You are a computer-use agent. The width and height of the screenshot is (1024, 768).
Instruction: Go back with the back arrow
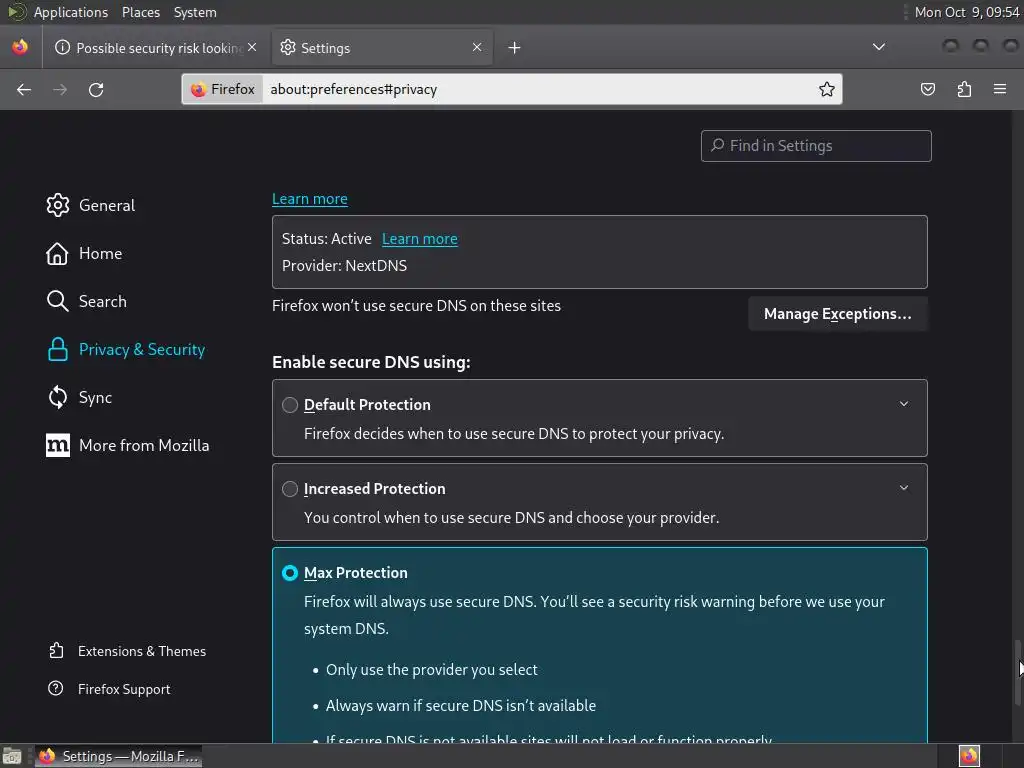coord(24,89)
